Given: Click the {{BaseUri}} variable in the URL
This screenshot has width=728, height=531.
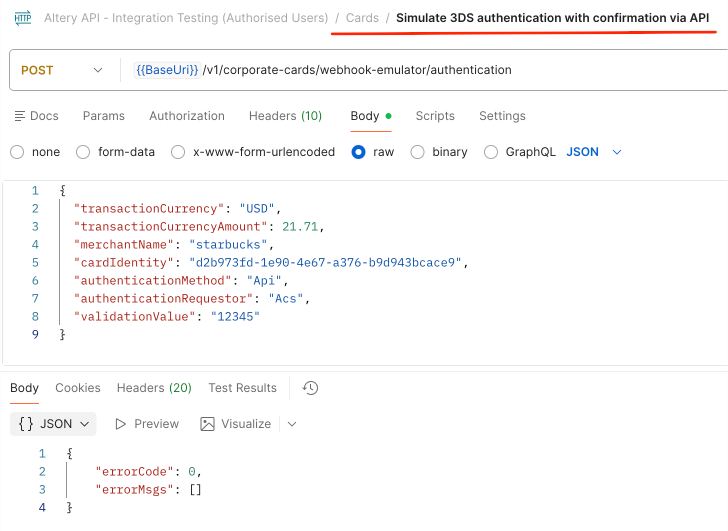Looking at the screenshot, I should pos(167,70).
